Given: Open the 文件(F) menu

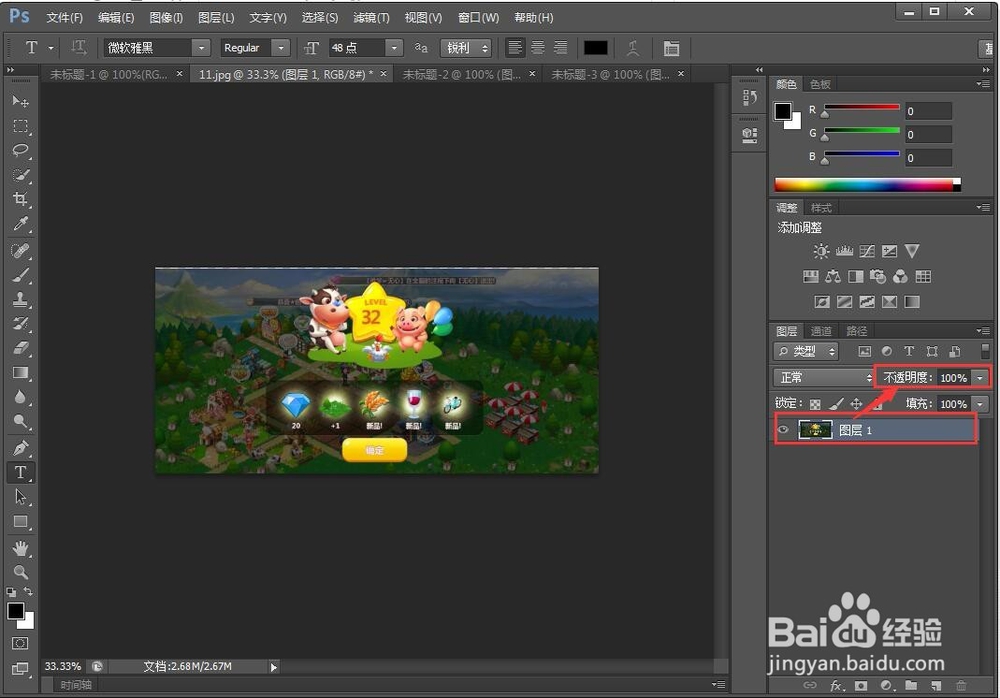Looking at the screenshot, I should (64, 17).
